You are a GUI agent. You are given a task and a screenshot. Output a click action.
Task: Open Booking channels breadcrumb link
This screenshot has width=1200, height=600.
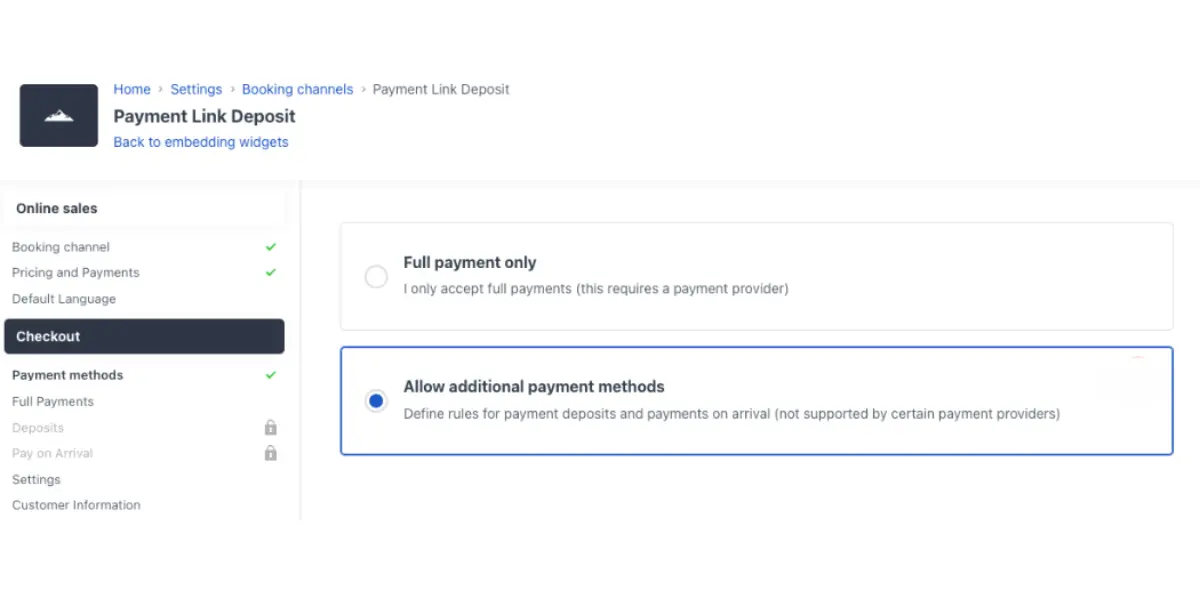pos(297,89)
